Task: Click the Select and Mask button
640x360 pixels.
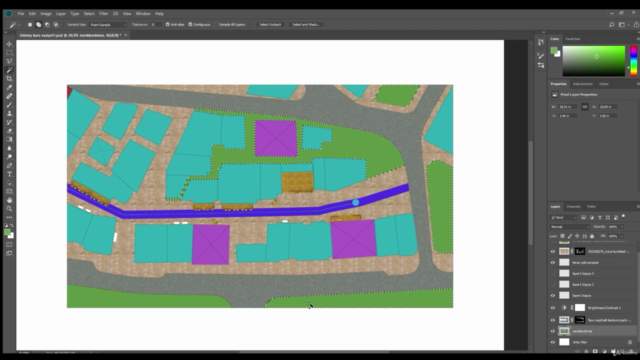Action: [306, 24]
